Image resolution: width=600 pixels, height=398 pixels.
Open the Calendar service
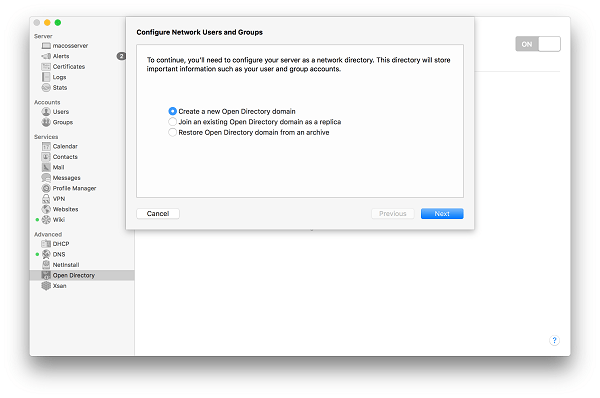pos(65,146)
